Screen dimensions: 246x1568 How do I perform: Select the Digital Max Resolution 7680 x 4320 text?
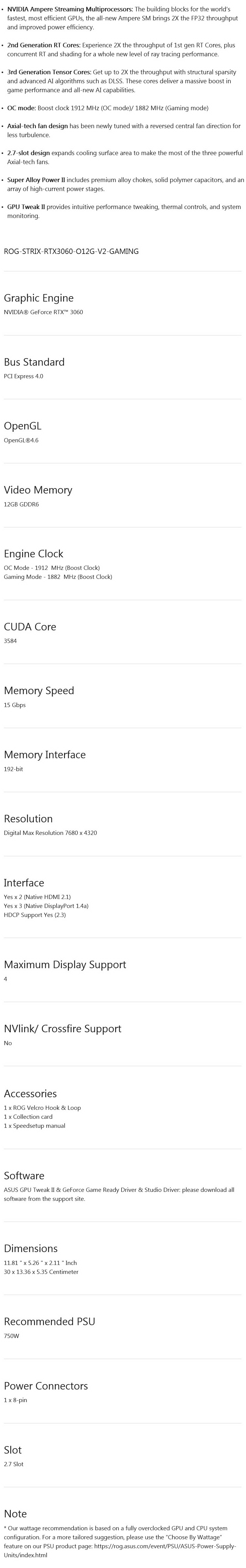click(51, 833)
